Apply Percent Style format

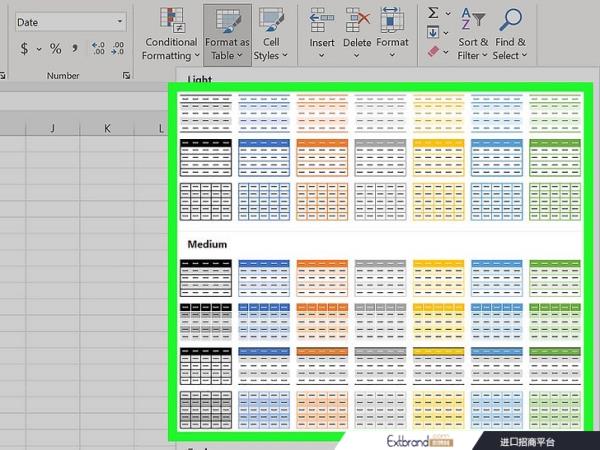click(x=56, y=48)
